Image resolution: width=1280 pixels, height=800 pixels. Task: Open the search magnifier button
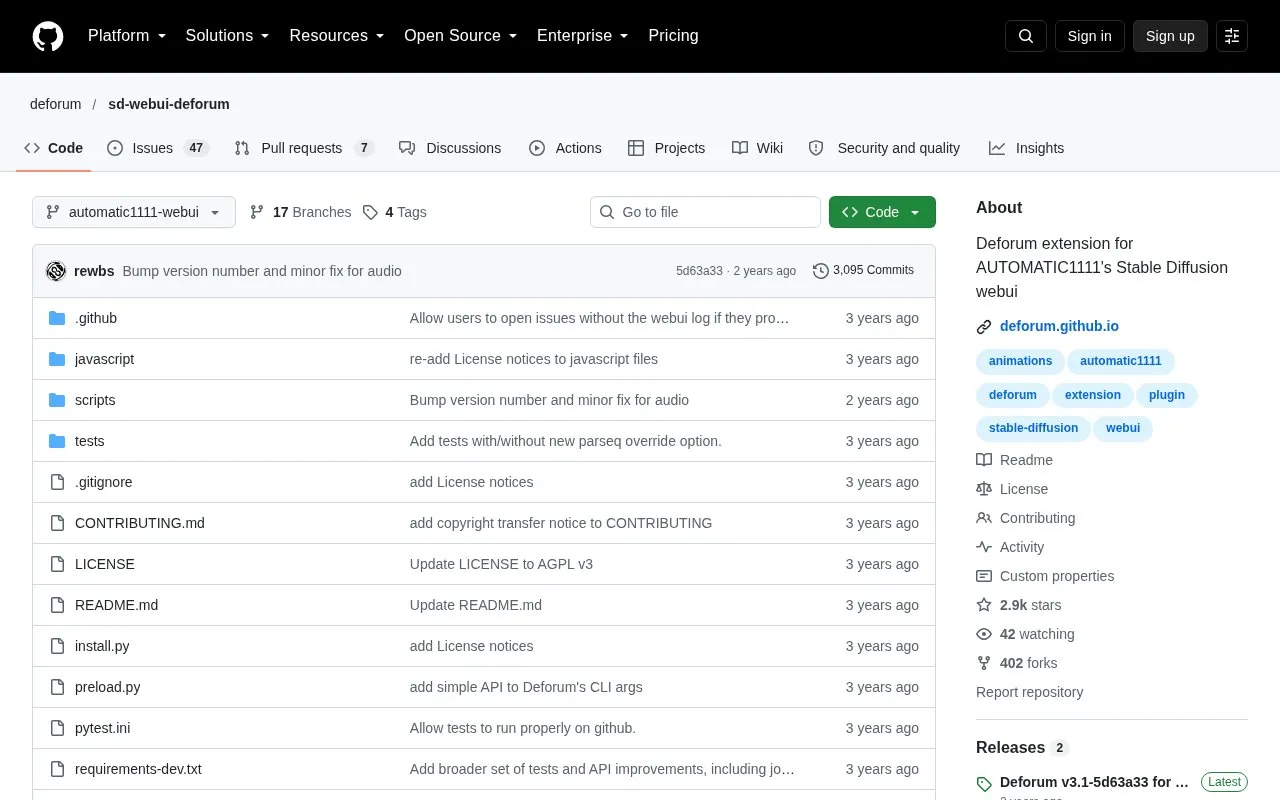pyautogui.click(x=1026, y=36)
